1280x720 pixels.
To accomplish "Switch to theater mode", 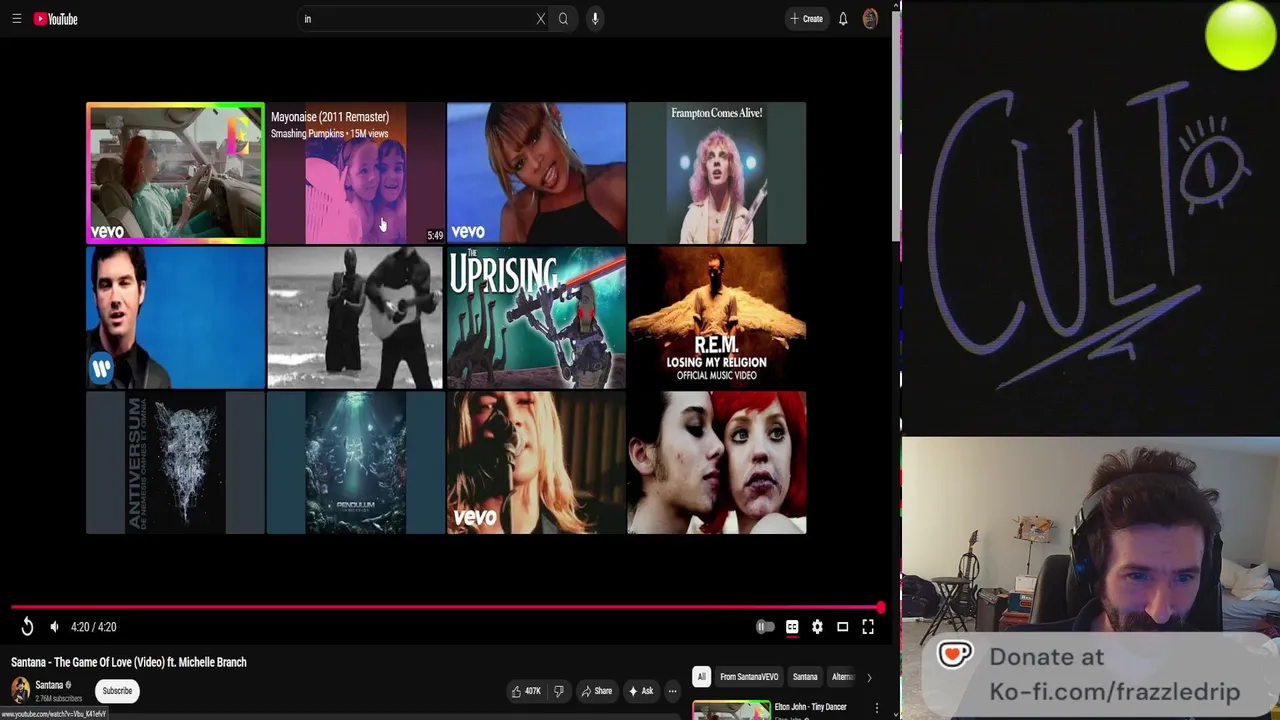I will point(842,627).
